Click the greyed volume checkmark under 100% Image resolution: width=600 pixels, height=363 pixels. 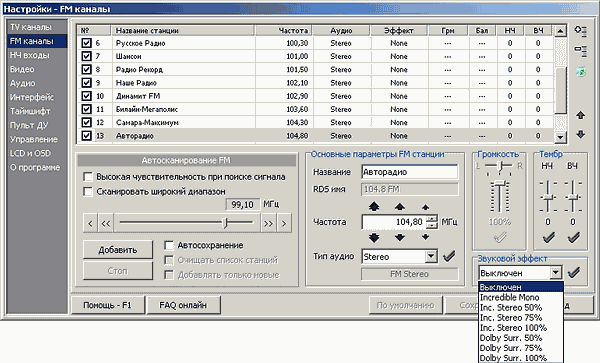(500, 238)
